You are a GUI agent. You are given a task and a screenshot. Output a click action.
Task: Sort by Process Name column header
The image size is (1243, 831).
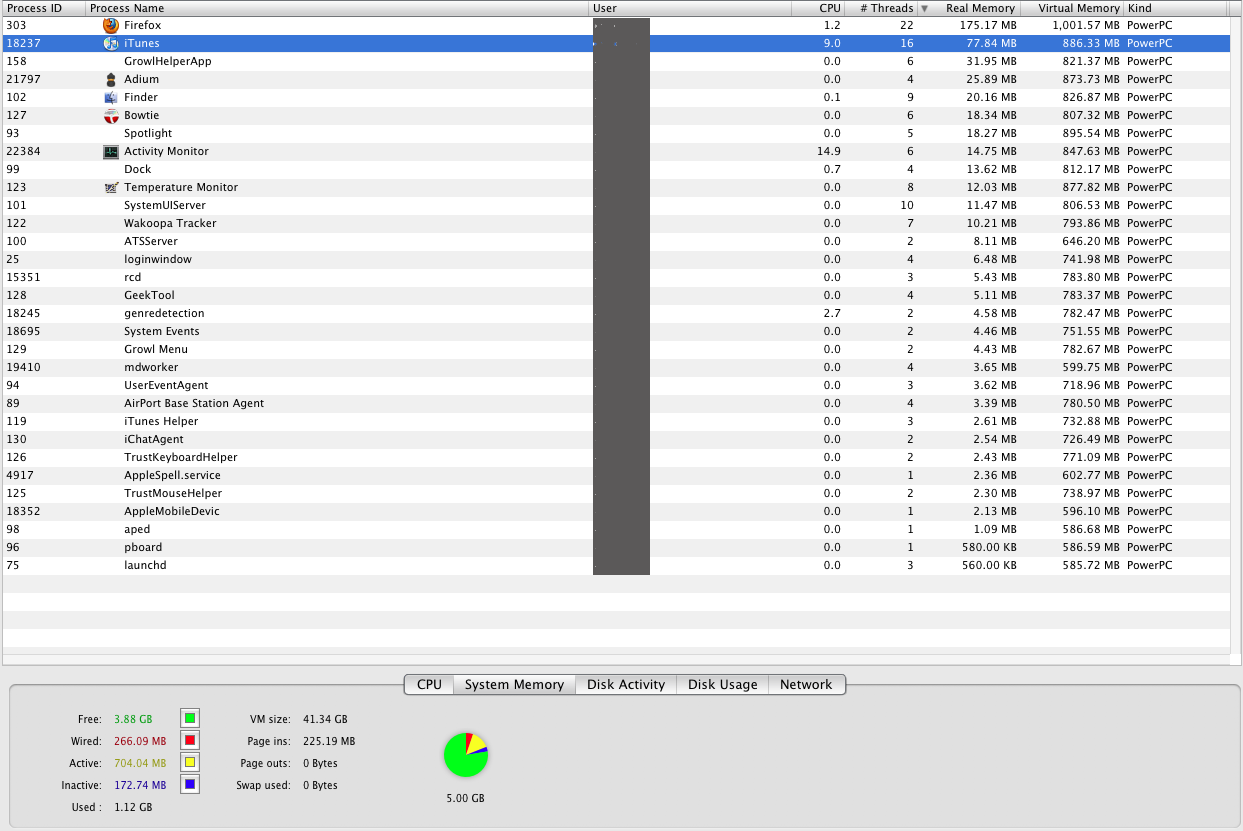[x=338, y=8]
